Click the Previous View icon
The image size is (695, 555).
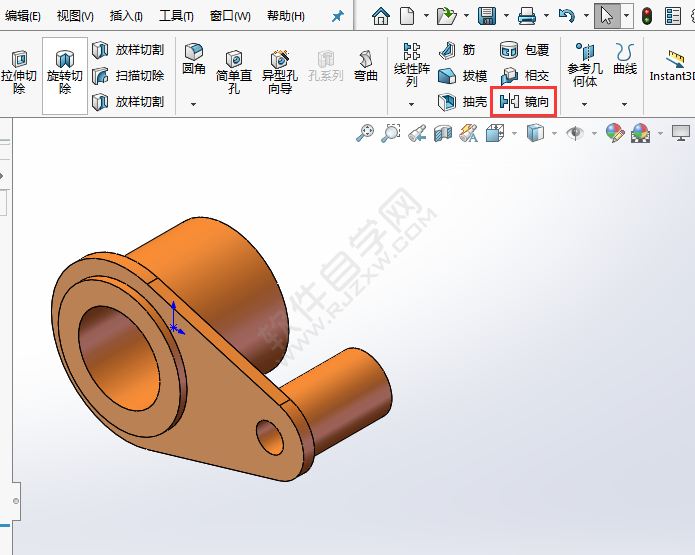pos(417,133)
